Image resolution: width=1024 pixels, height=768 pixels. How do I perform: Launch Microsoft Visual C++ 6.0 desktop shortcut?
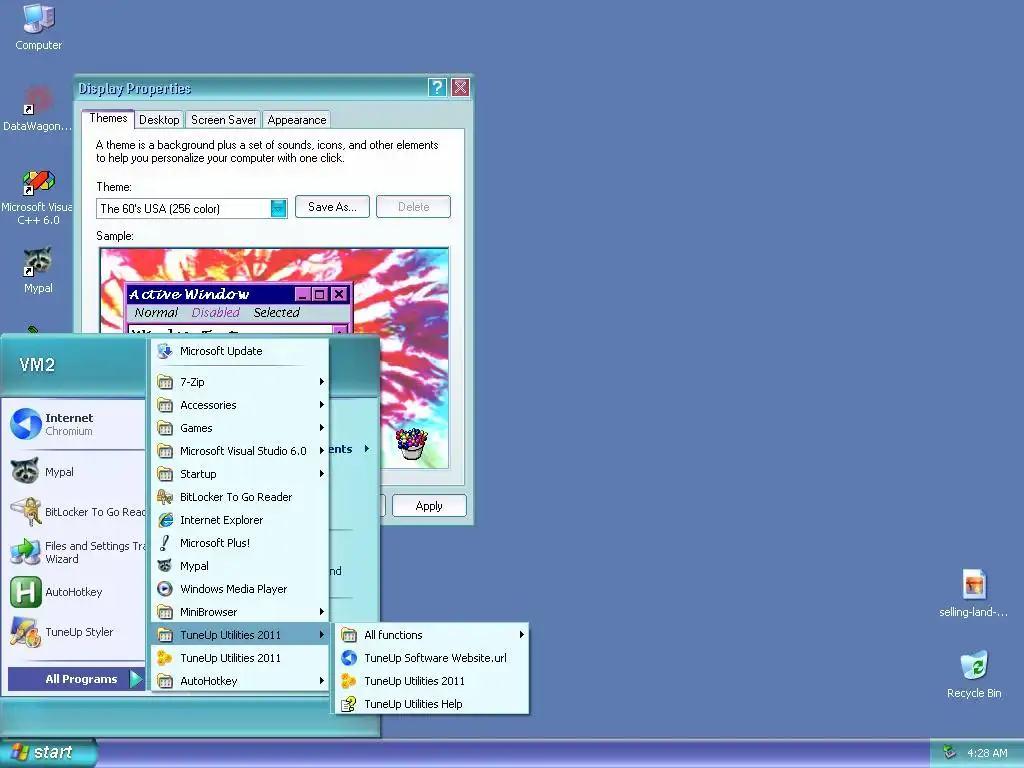click(x=37, y=197)
